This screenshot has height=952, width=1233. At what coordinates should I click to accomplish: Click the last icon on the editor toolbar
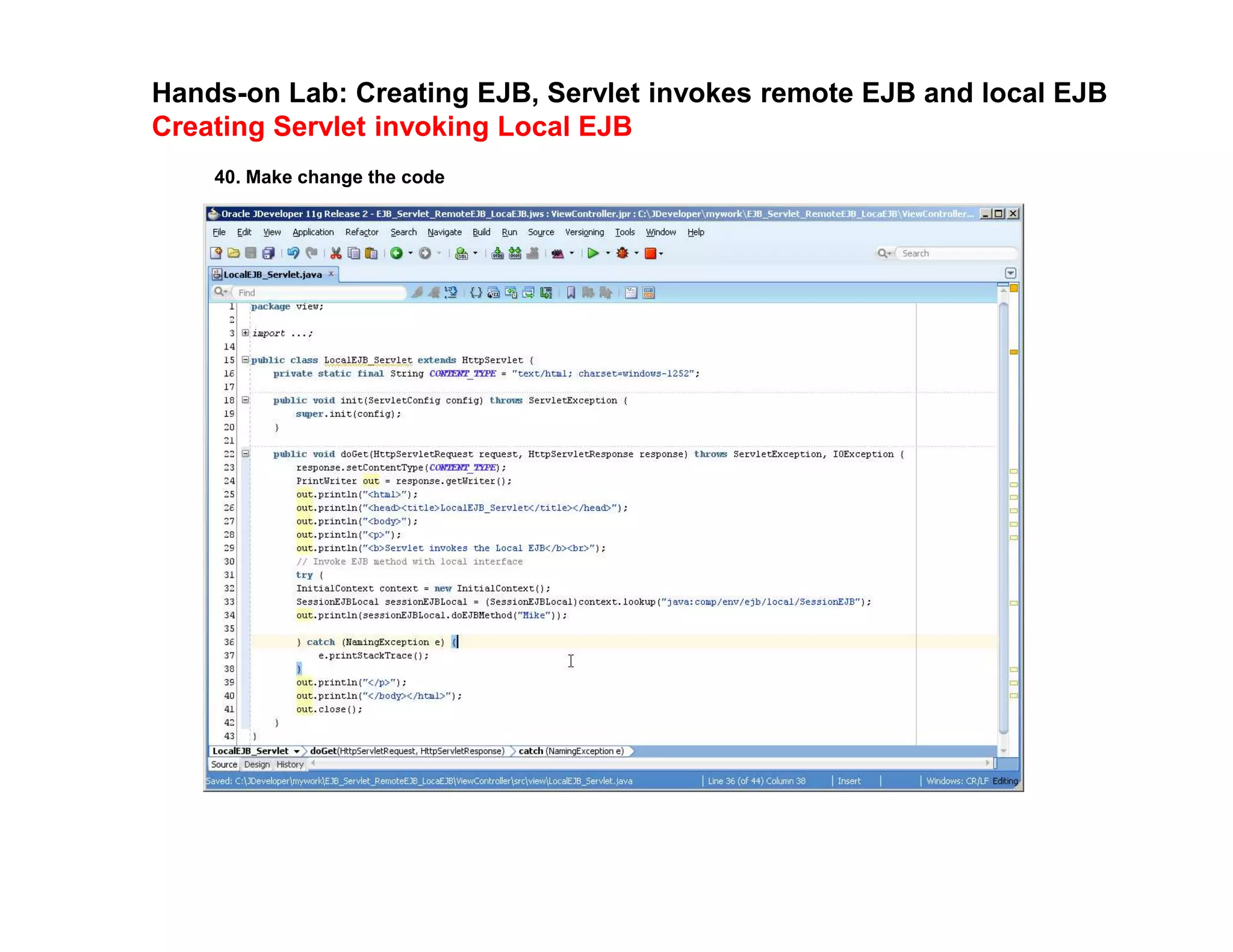[648, 292]
